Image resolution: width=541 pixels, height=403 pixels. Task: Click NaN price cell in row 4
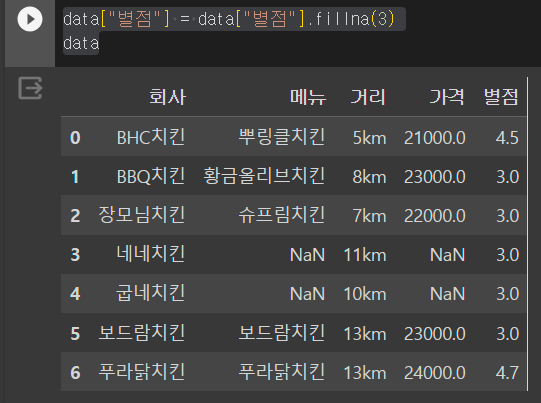tap(447, 294)
